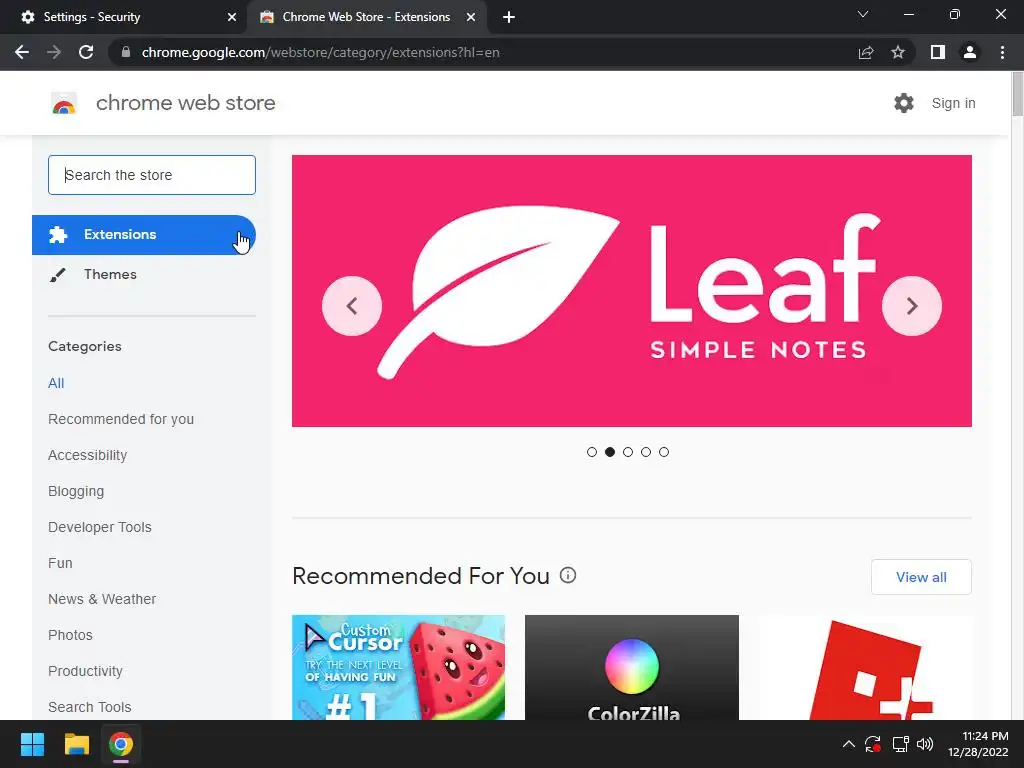View all recommended extensions
Screen dimensions: 1024x768
[921, 577]
